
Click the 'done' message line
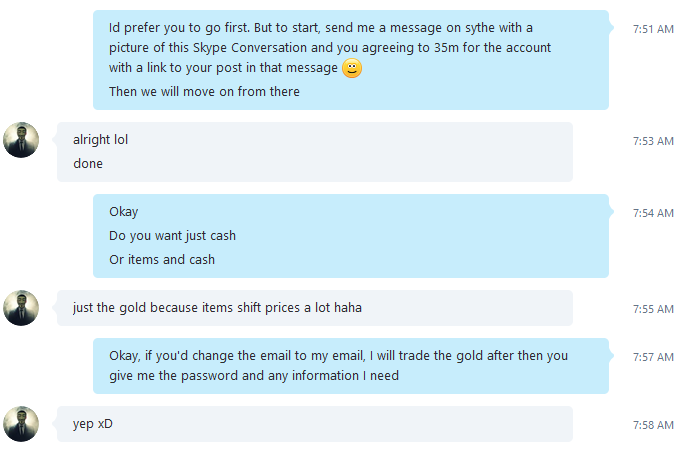(x=88, y=164)
